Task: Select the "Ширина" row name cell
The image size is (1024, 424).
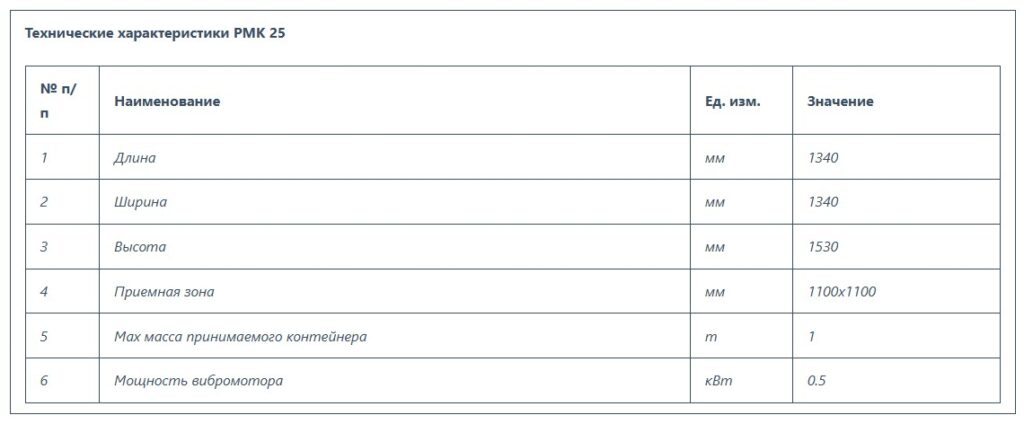Action: (140, 202)
